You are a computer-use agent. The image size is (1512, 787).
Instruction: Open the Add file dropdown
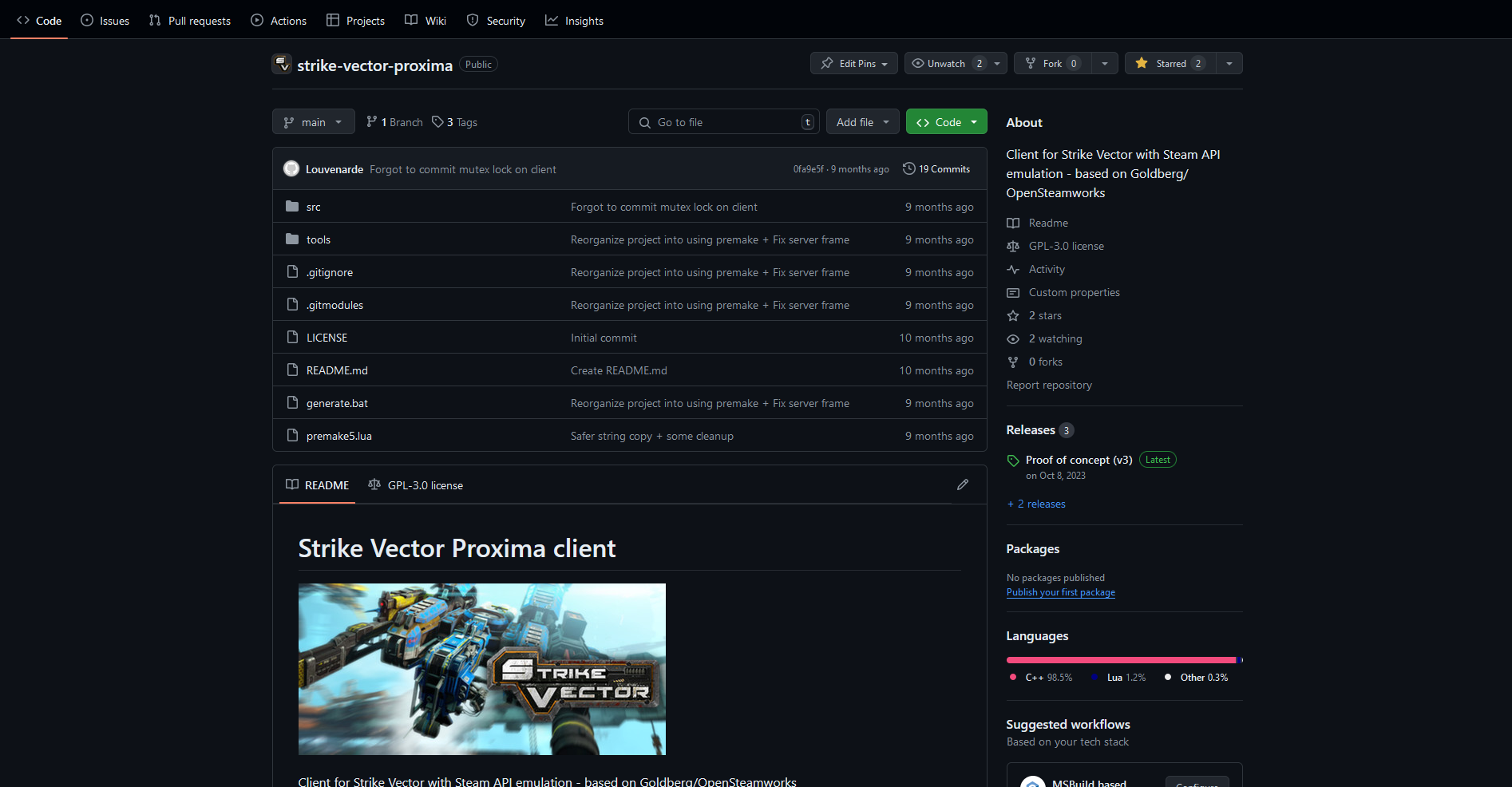(862, 121)
